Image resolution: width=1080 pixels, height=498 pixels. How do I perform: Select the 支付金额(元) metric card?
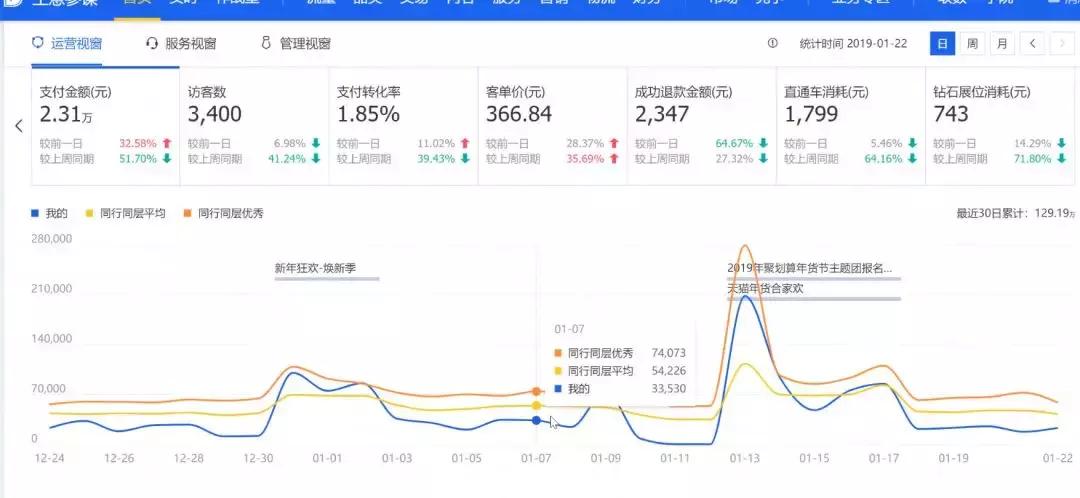(x=105, y=126)
